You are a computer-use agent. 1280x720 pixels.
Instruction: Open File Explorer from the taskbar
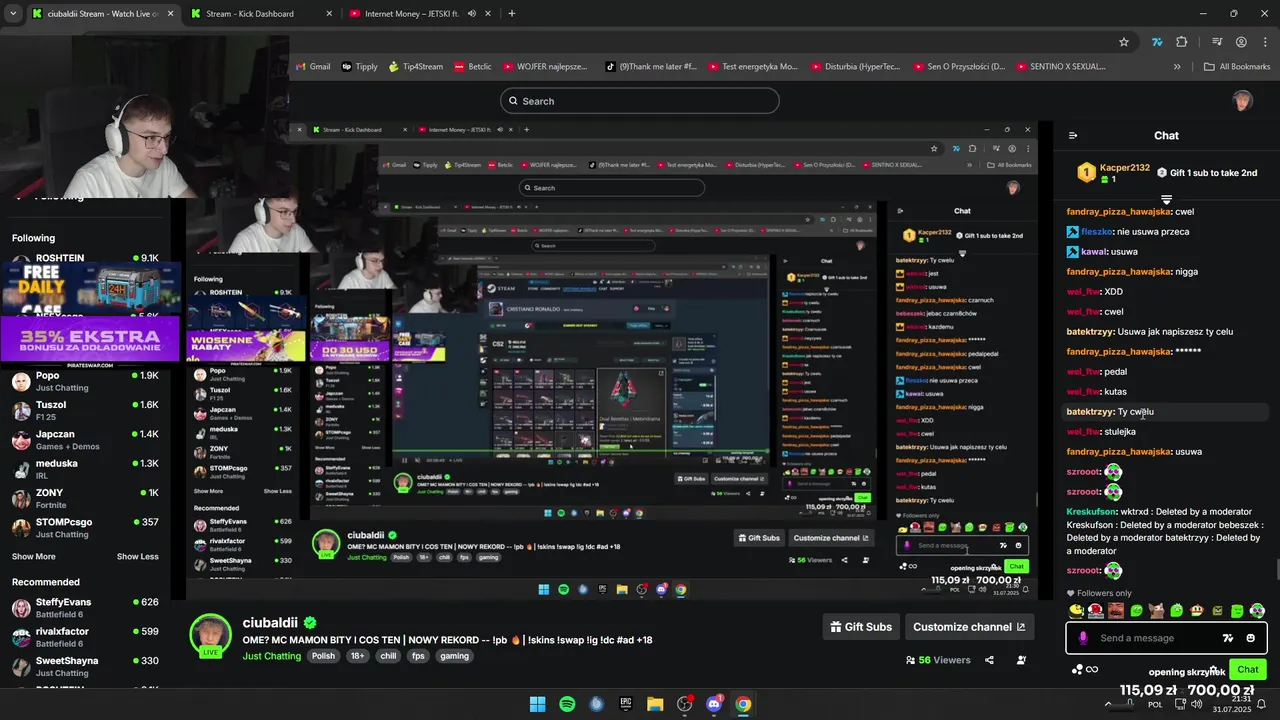(x=655, y=704)
